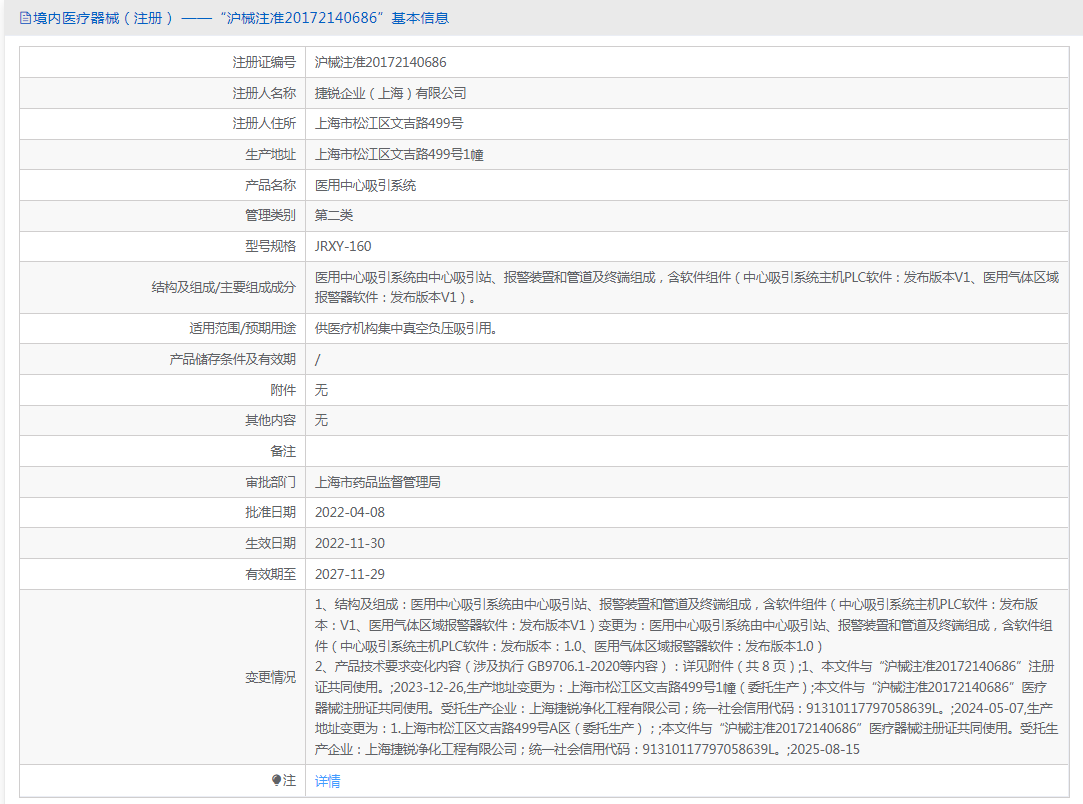This screenshot has width=1083, height=804.
Task: Click the 无 value in the 其他内容 row
Action: pyautogui.click(x=321, y=420)
